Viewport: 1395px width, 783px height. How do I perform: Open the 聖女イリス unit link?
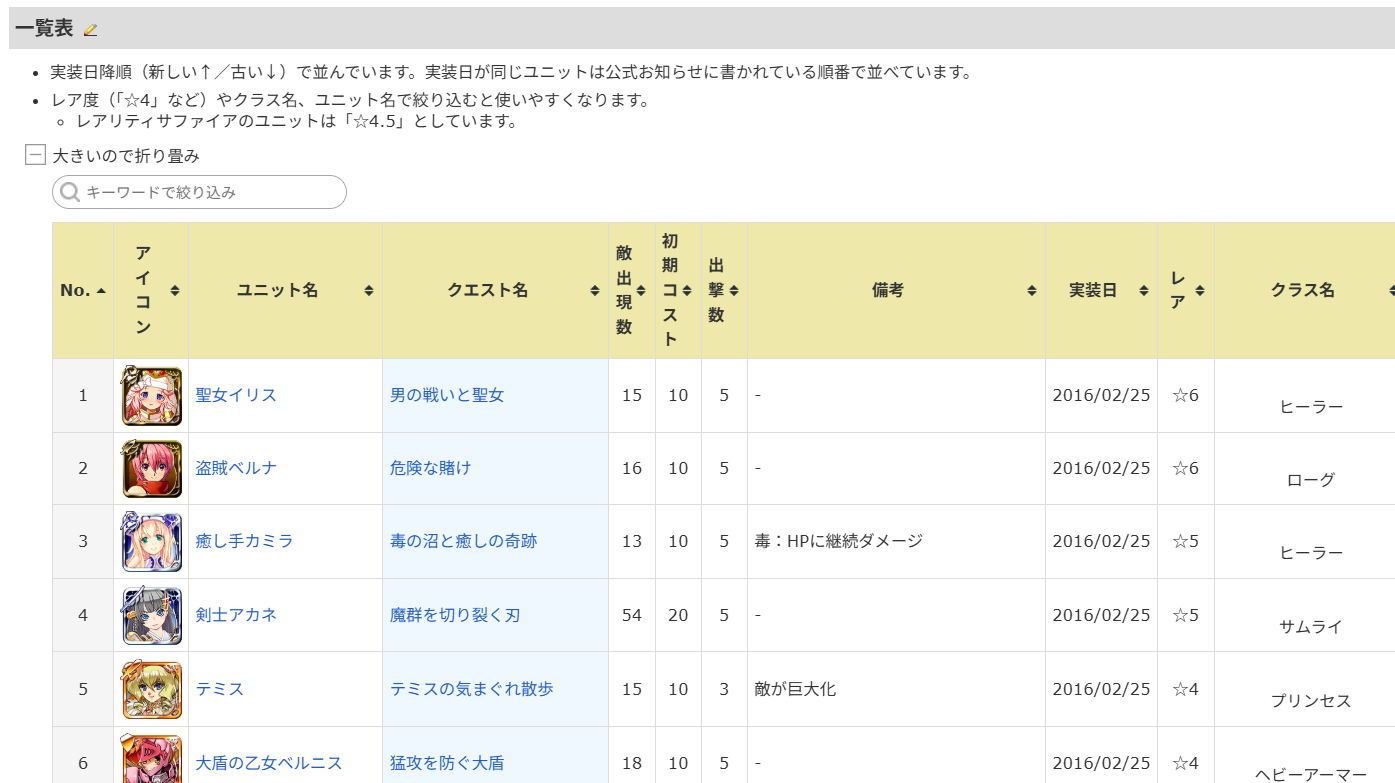(236, 395)
